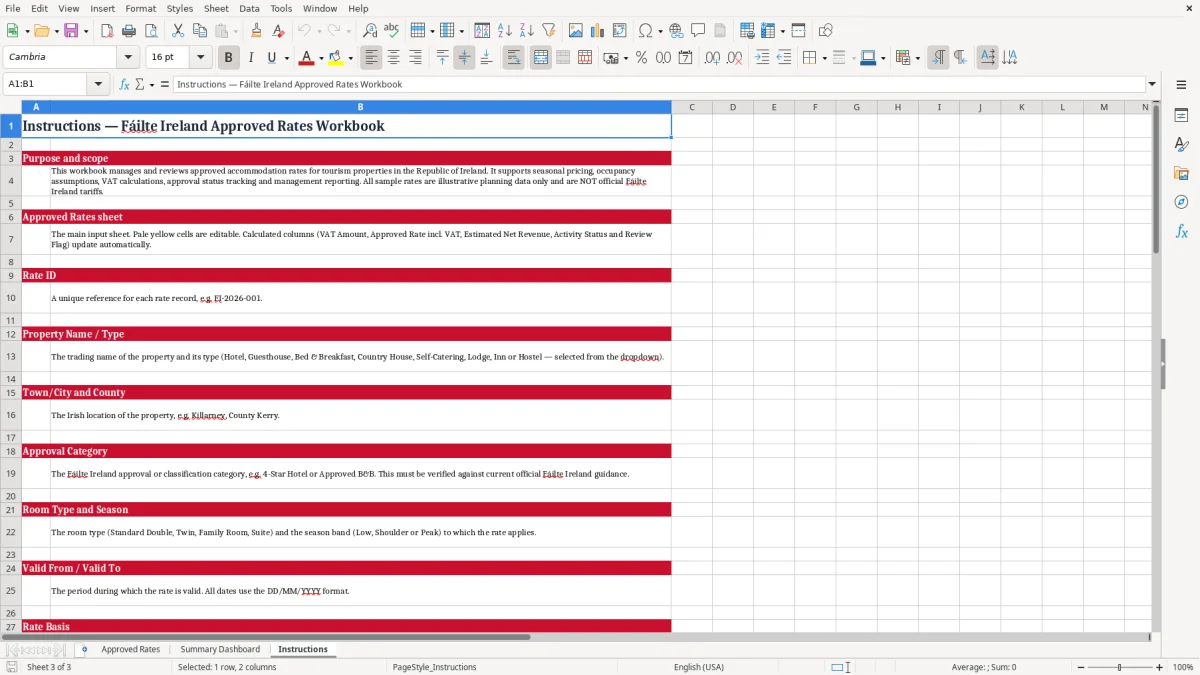Open the Borders dropdown arrow
The image size is (1200, 675).
(x=826, y=58)
